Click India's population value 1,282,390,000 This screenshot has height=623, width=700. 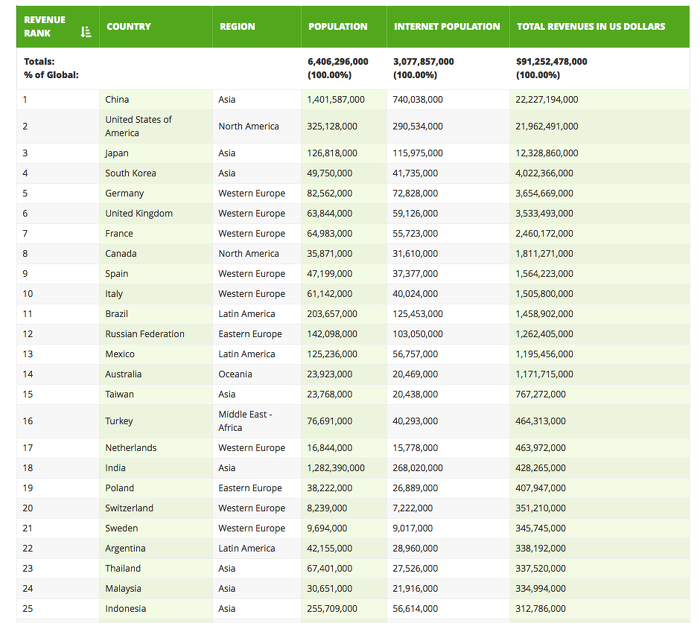tap(336, 468)
